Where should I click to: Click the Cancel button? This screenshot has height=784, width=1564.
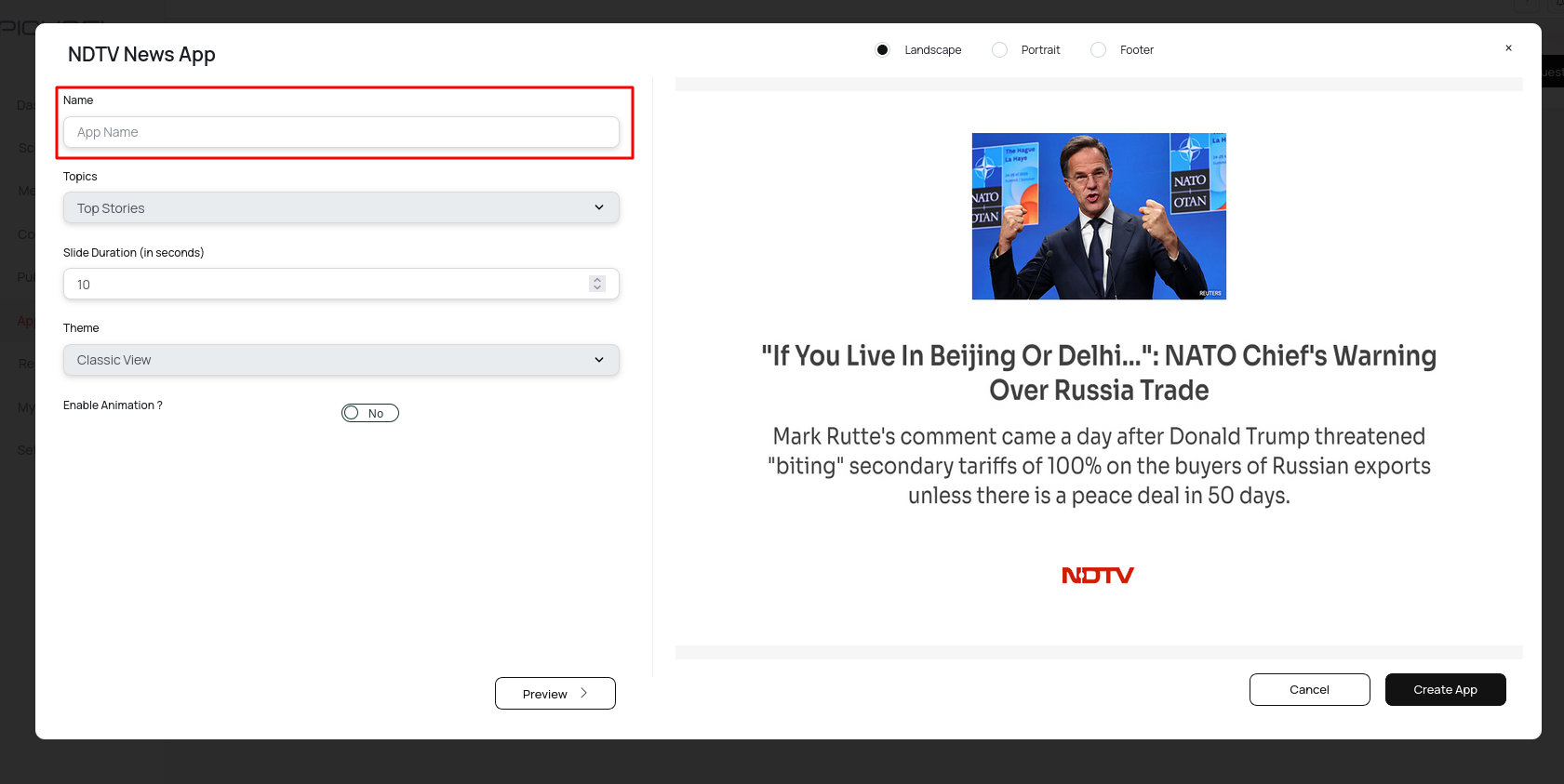[x=1309, y=690]
